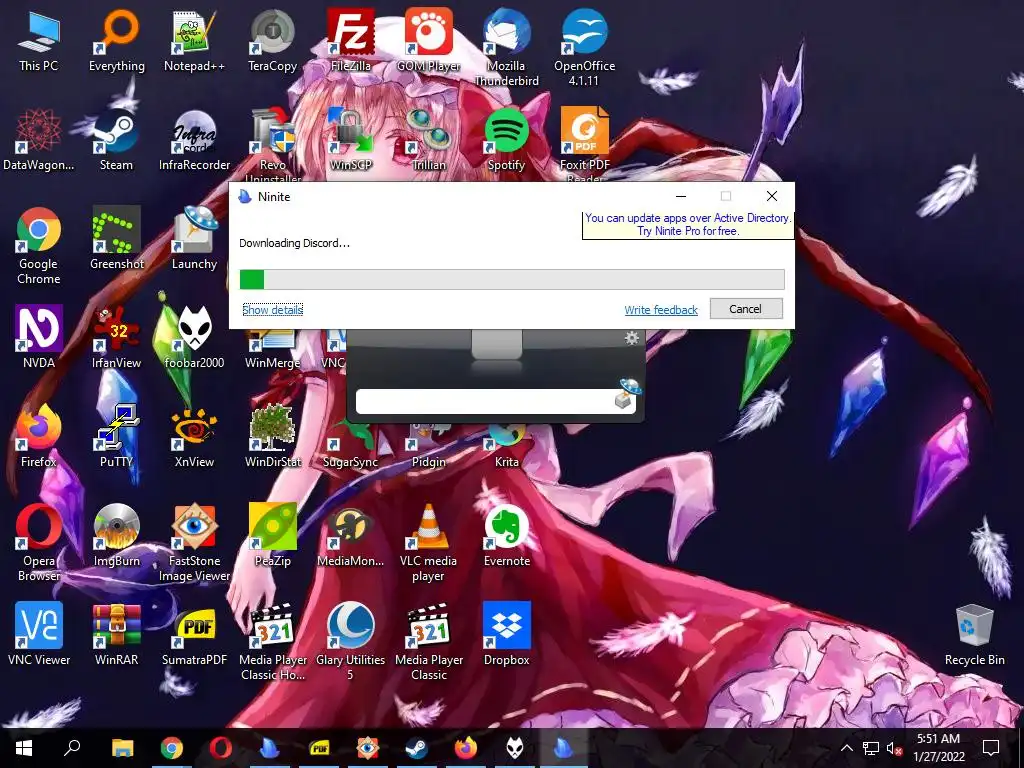Screen dimensions: 1024x768
Task: Open the taskbar clock showing 5:51 AM
Action: [938, 748]
